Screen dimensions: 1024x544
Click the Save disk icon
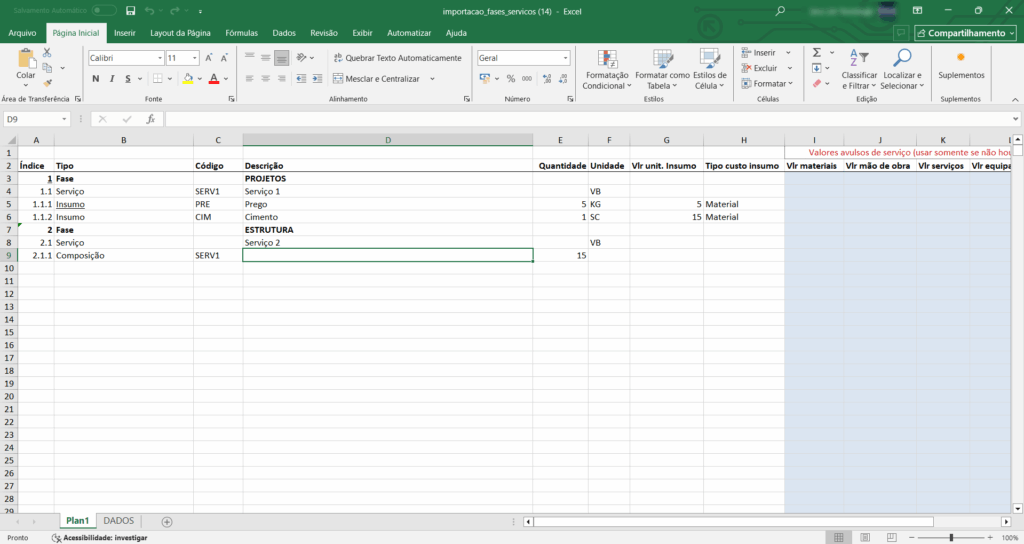130,10
